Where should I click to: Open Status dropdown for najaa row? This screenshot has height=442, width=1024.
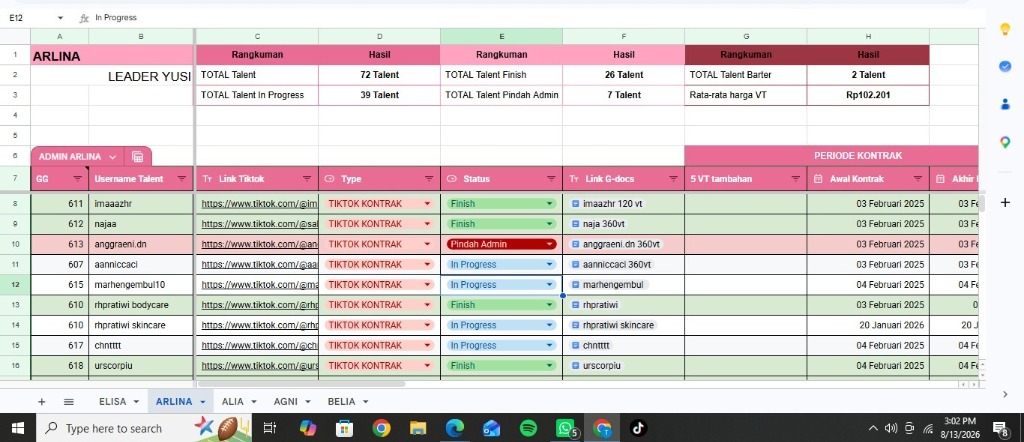[549, 224]
